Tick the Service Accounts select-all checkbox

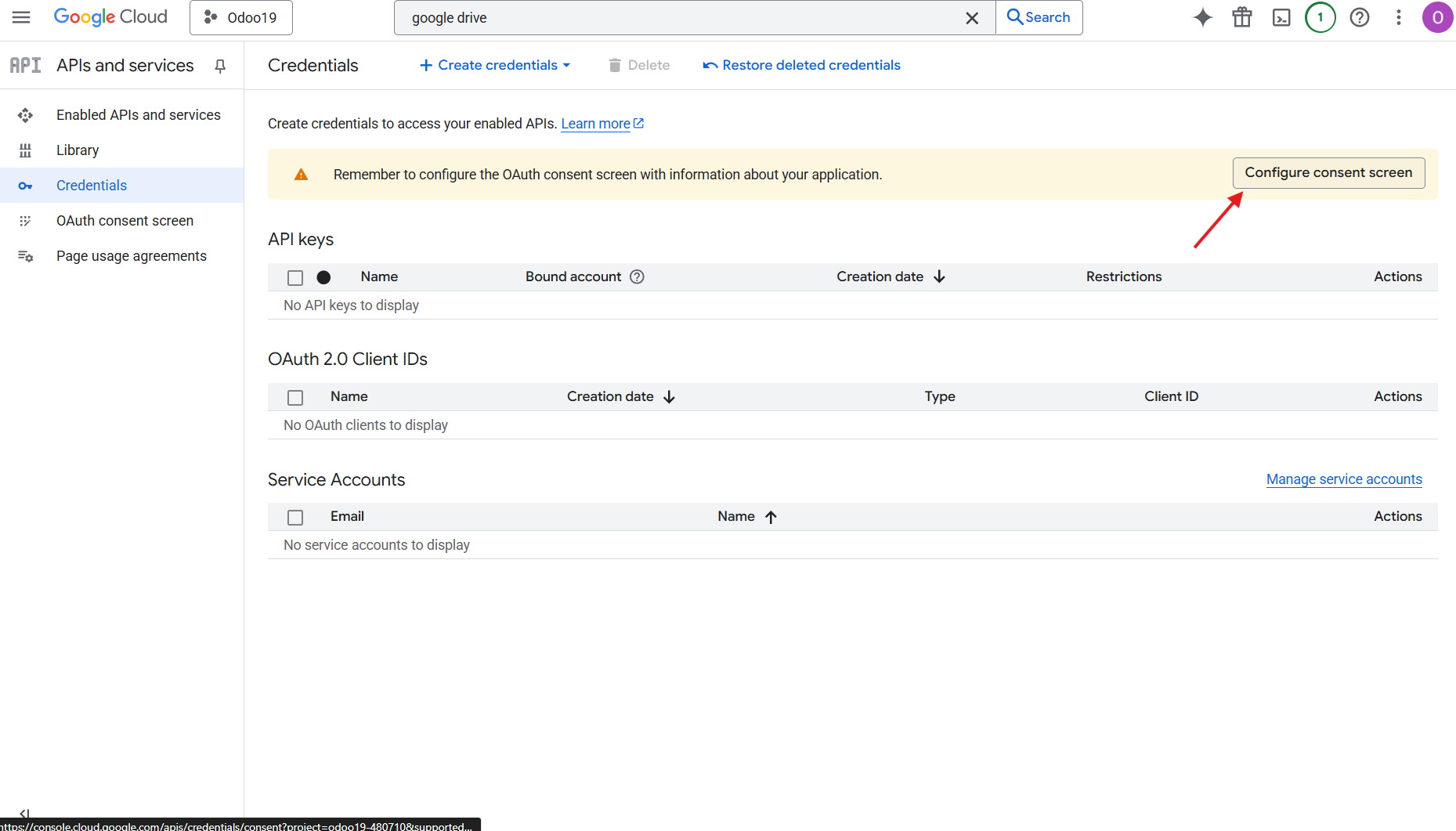pos(295,517)
